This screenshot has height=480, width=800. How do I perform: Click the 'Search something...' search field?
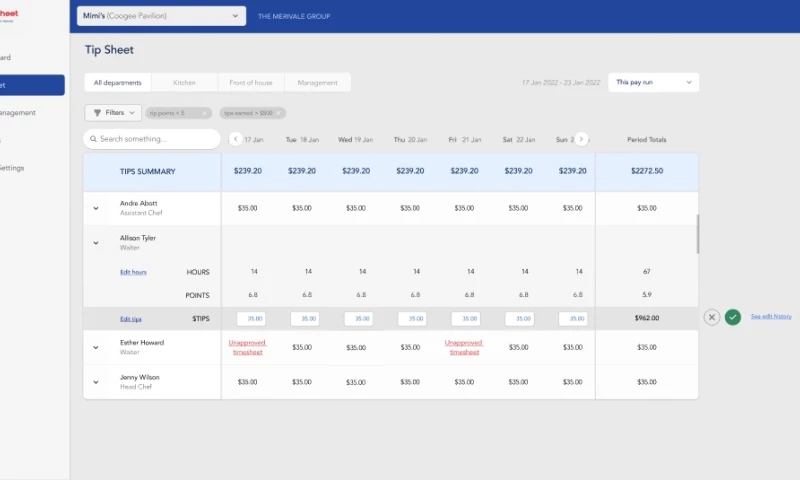152,139
